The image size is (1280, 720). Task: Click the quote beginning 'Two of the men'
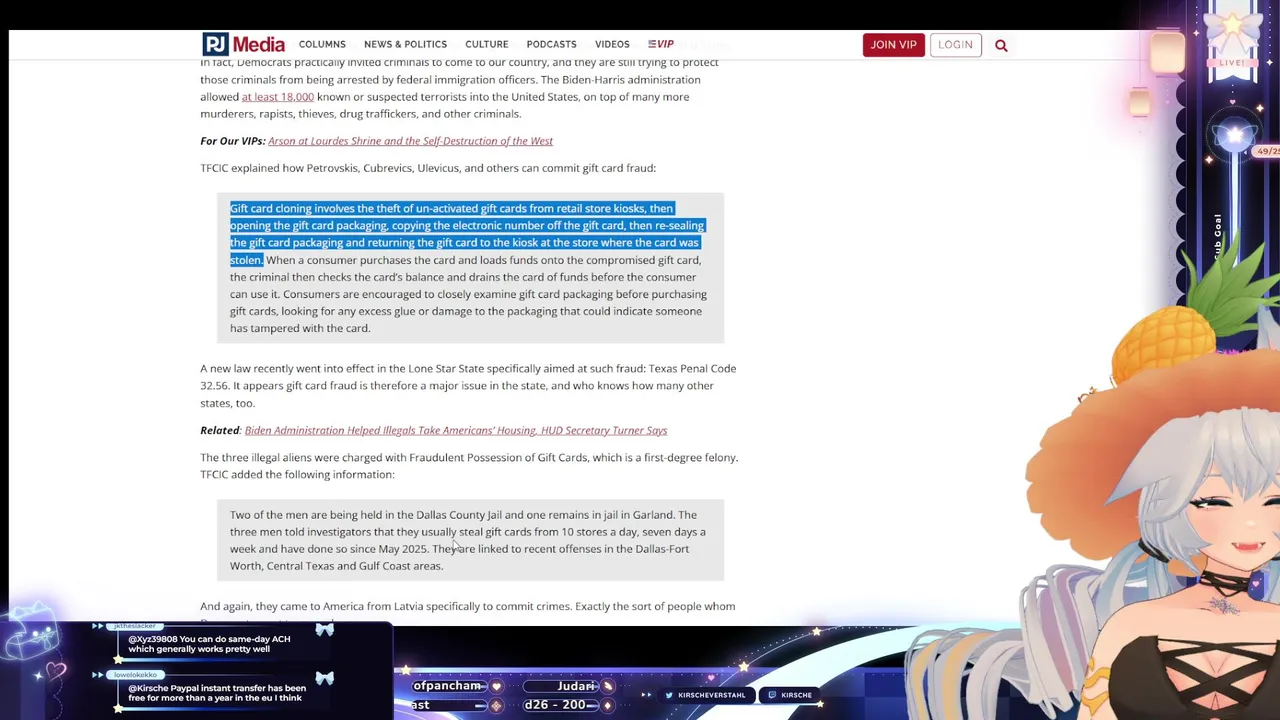coord(468,540)
